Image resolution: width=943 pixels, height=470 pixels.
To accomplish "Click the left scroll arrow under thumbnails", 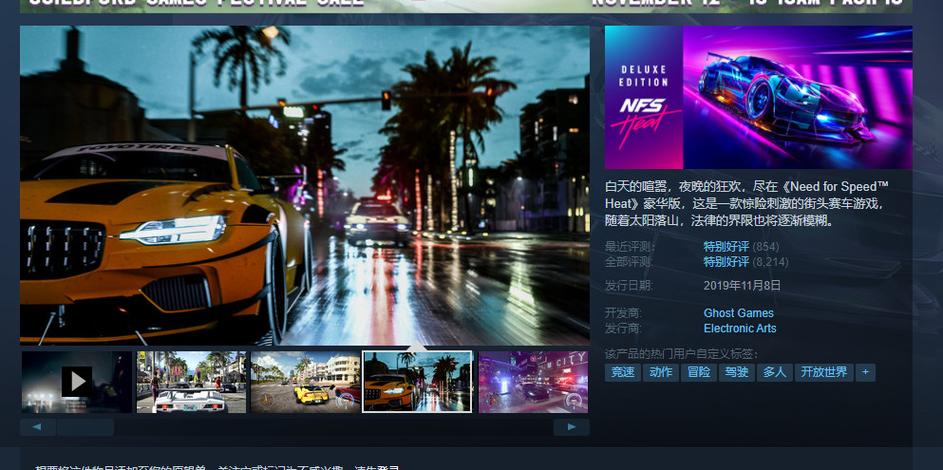I will [x=37, y=427].
